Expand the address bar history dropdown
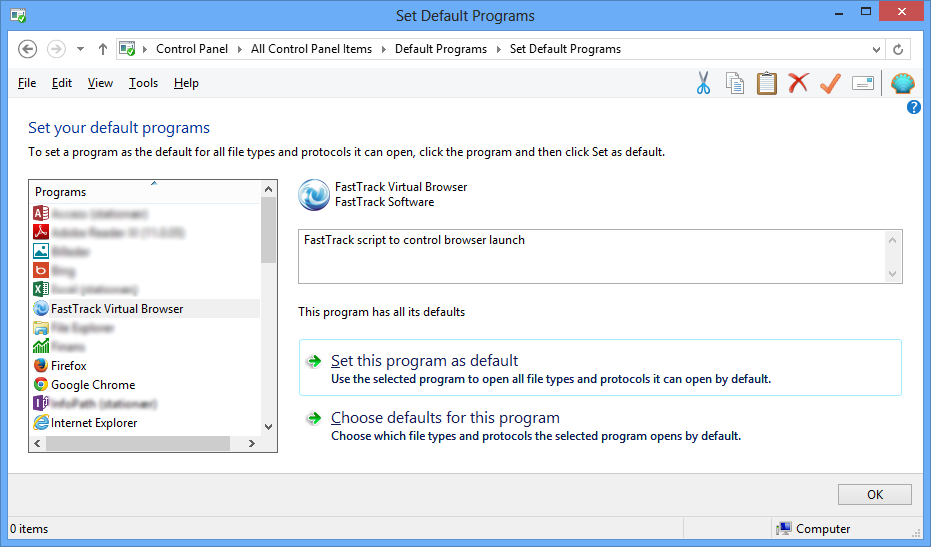The width and height of the screenshot is (931, 547). (876, 49)
